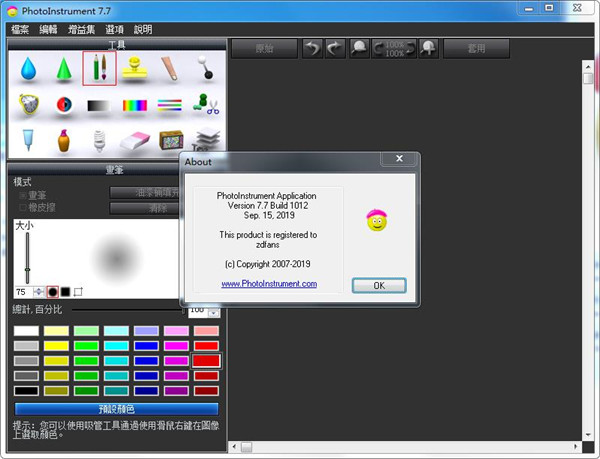600x459 pixels.
Task: Select the stacked layers tool
Action: point(207,140)
